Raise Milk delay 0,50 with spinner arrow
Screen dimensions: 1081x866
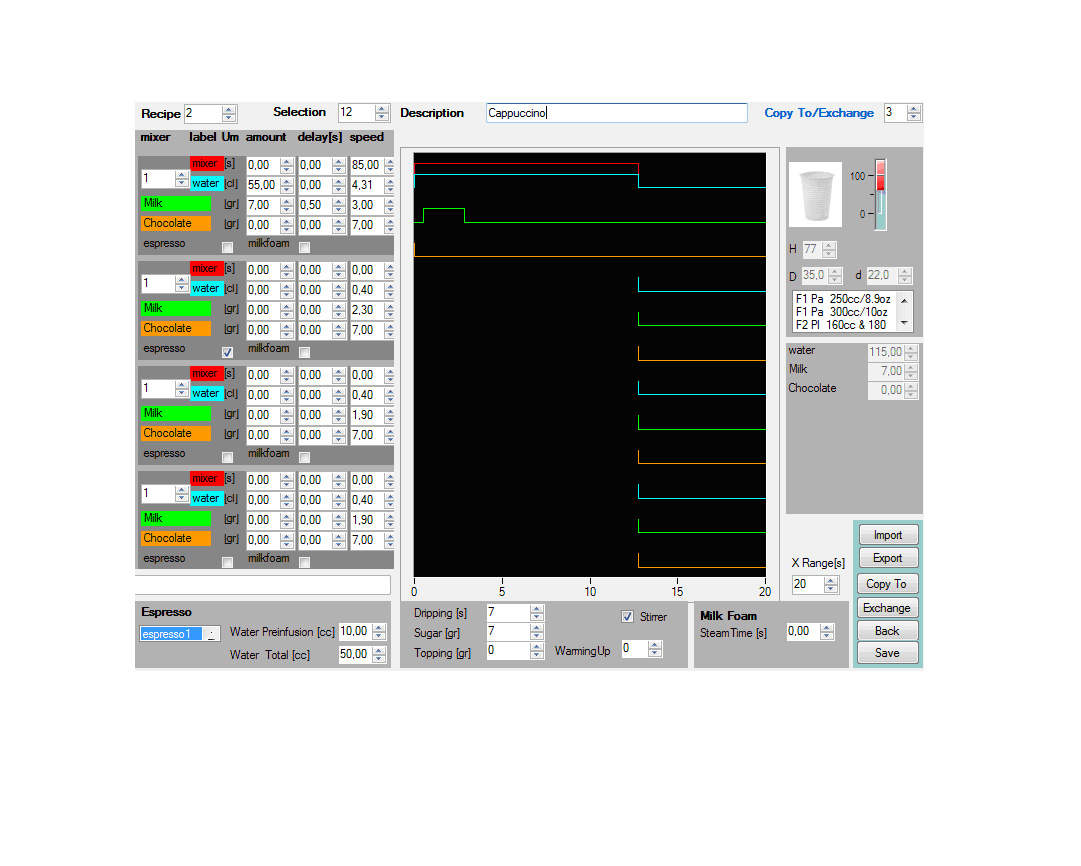tap(339, 201)
